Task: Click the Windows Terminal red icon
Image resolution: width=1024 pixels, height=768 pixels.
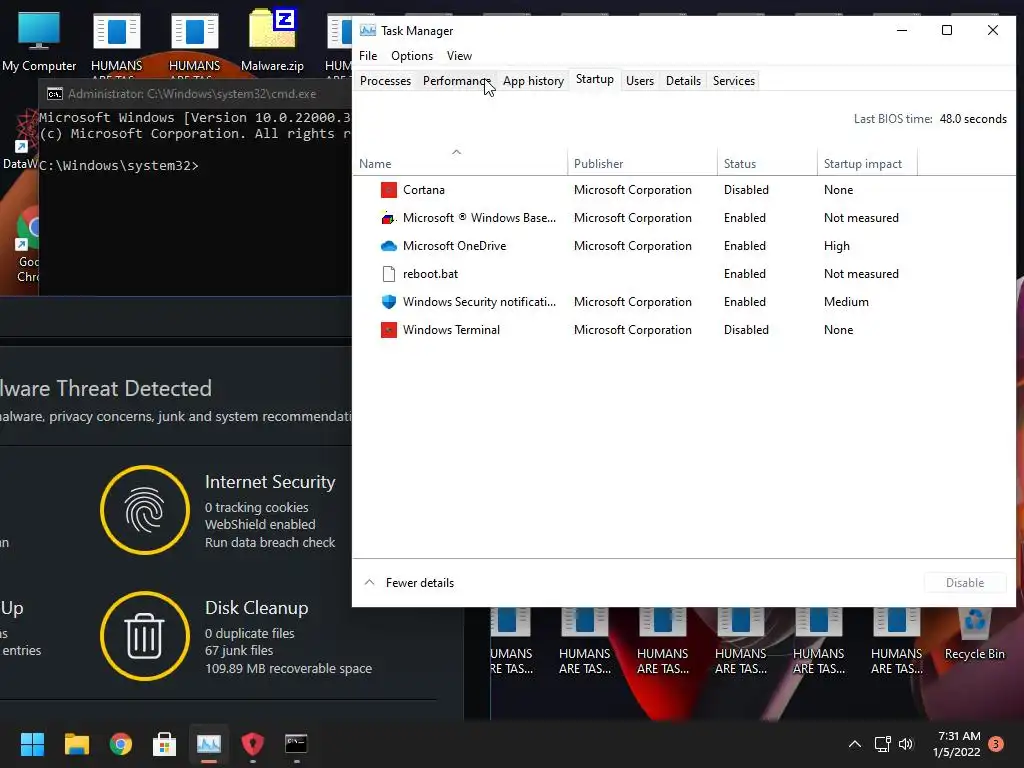Action: point(389,330)
